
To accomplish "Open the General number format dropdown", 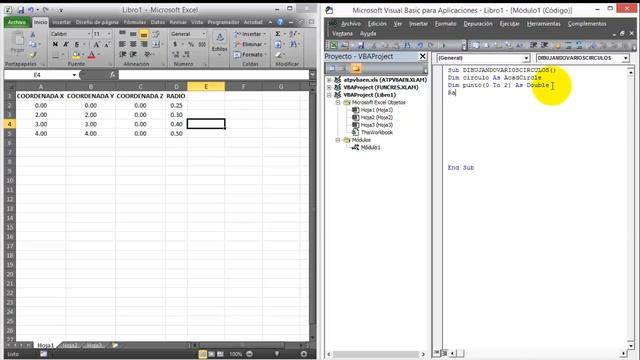I will (204, 34).
